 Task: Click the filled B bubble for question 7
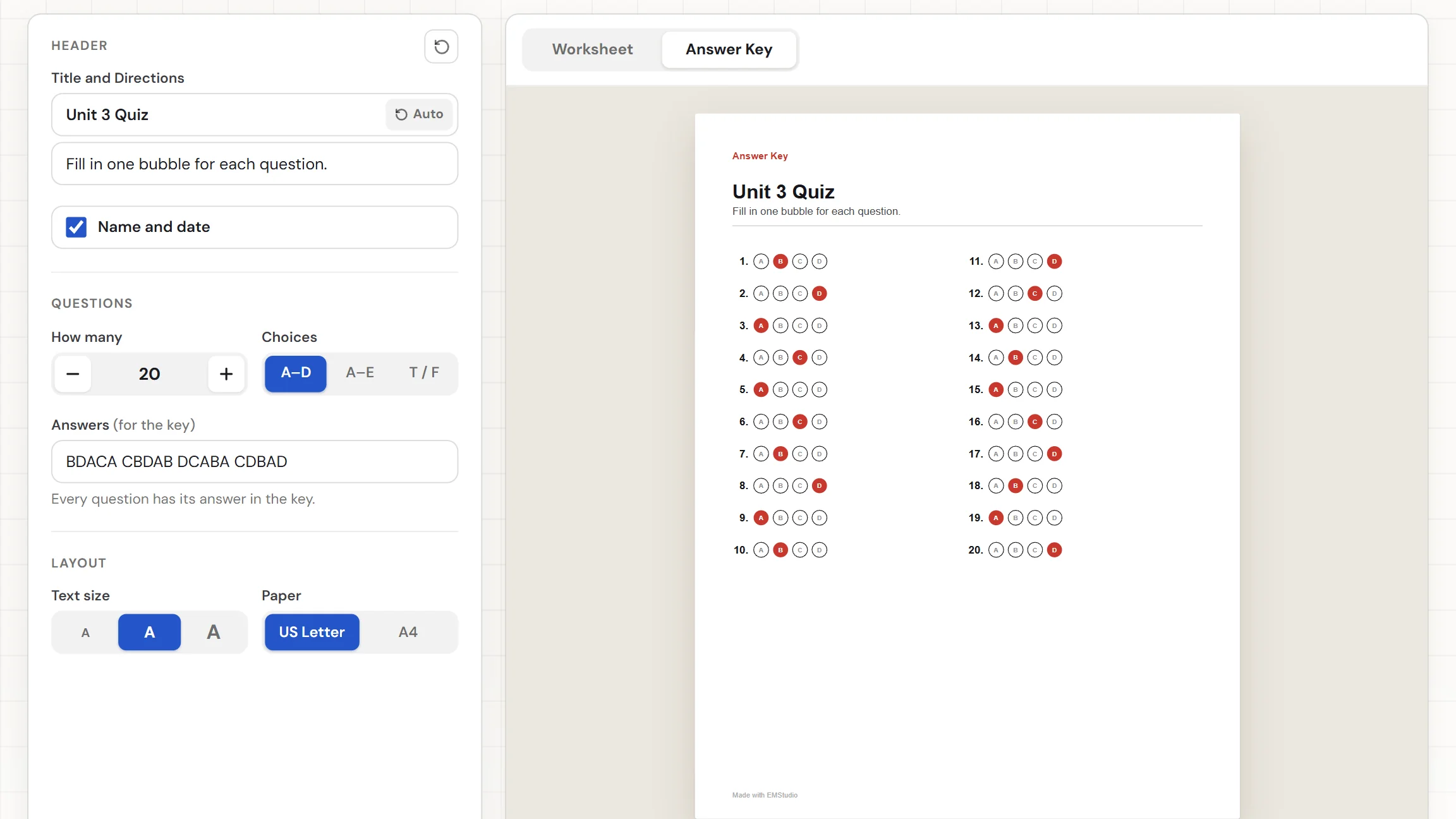(x=780, y=454)
